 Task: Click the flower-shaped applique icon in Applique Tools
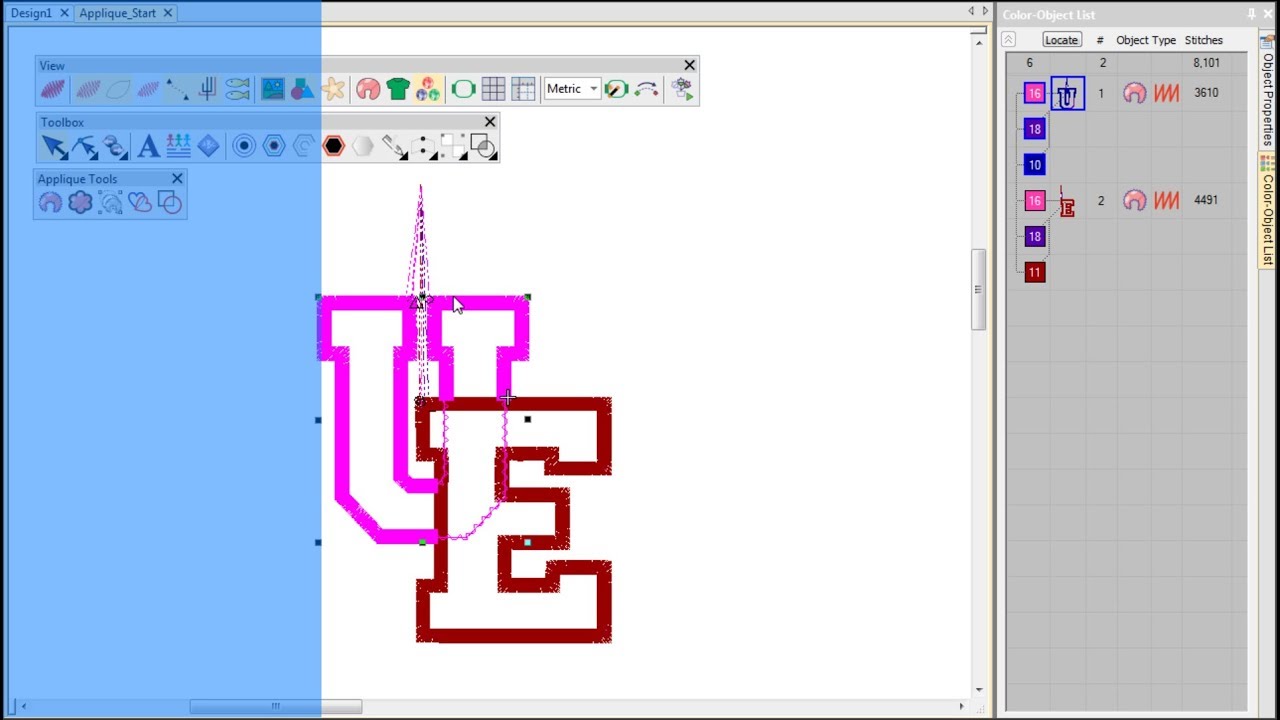(80, 203)
